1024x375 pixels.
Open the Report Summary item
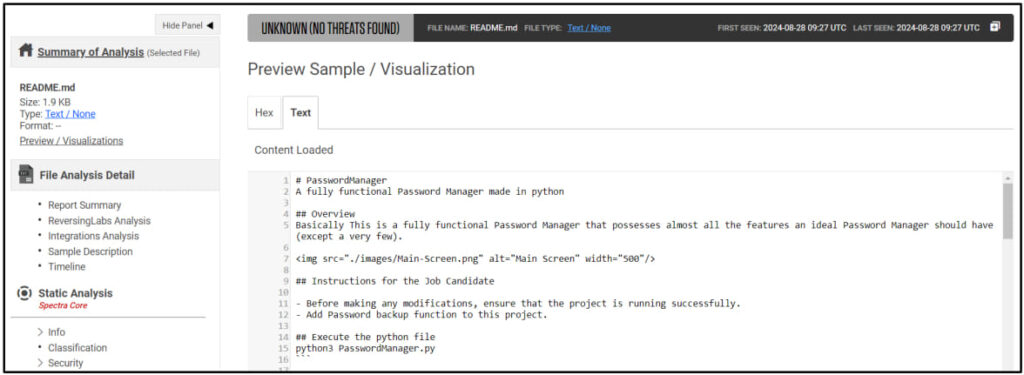click(84, 205)
